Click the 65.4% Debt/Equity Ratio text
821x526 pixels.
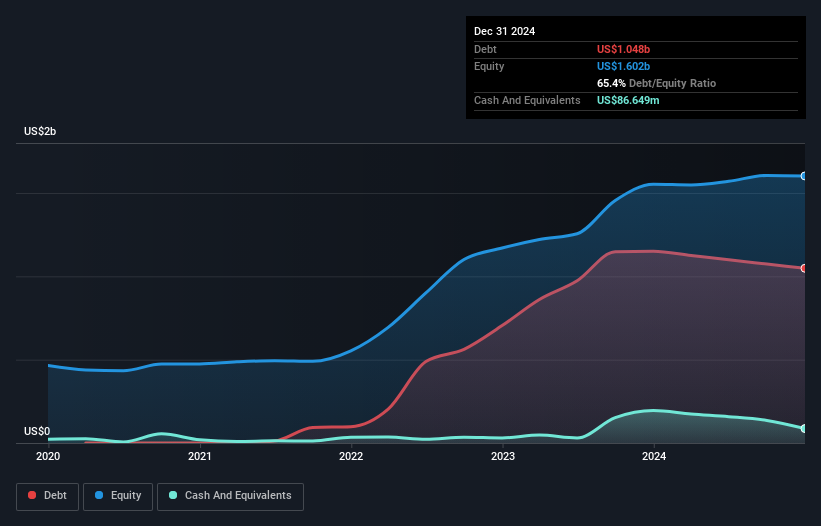pos(656,83)
